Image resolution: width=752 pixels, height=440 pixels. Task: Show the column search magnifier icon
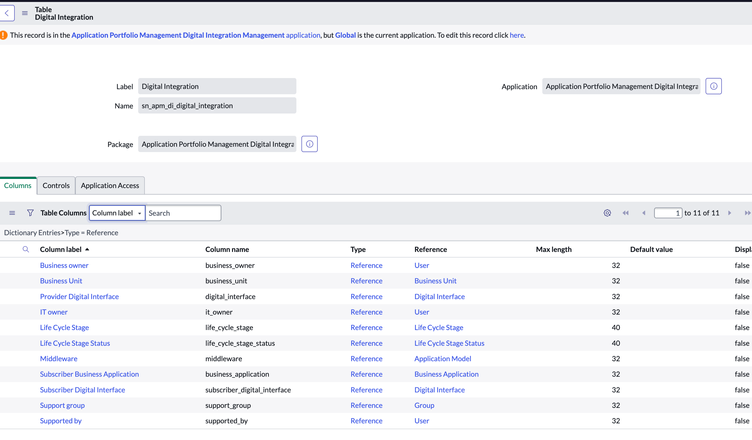26,250
